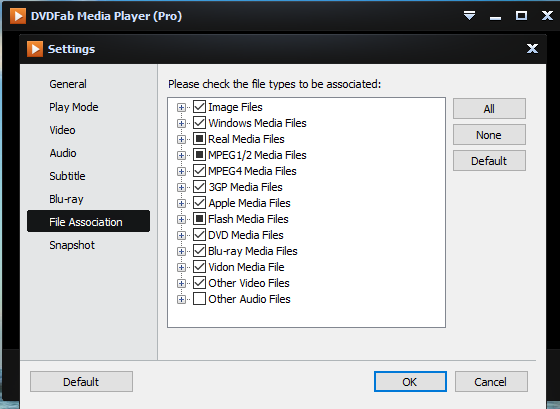The height and width of the screenshot is (409, 560).
Task: Minimize the DVDFab Media Player window
Action: pyautogui.click(x=495, y=18)
